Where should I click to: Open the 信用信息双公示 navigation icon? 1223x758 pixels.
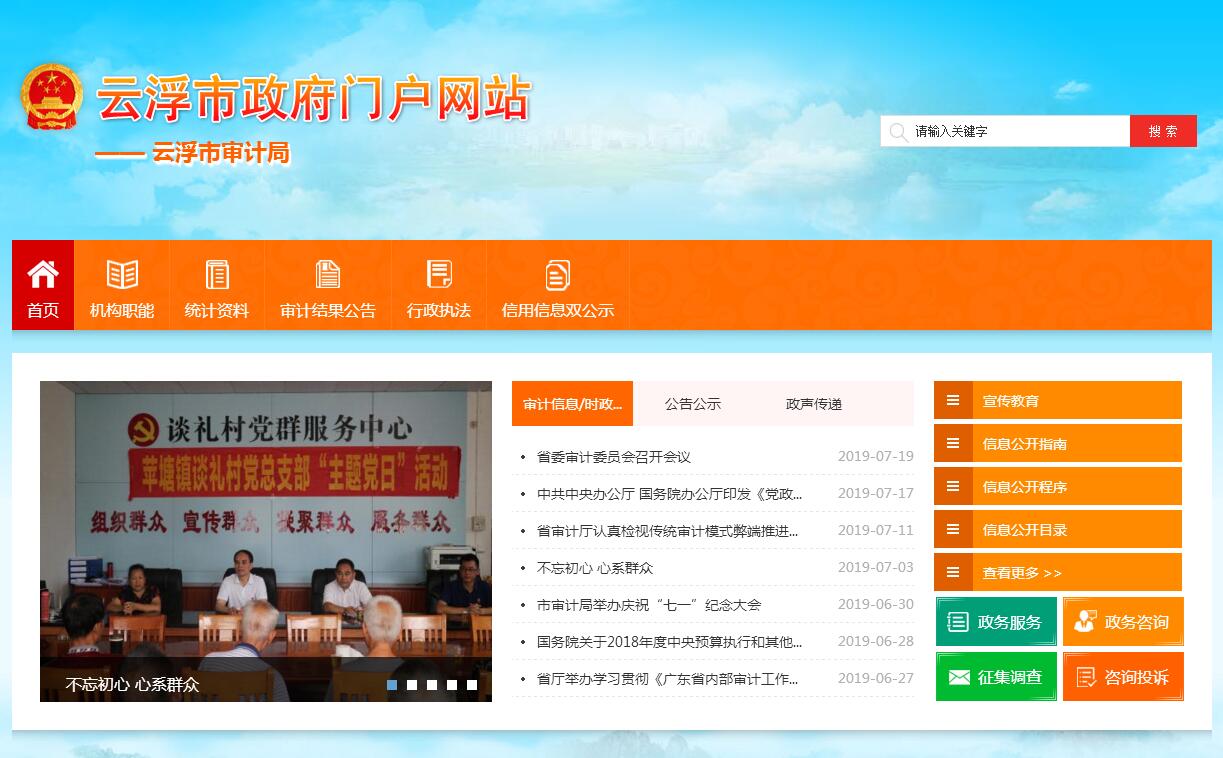(557, 274)
